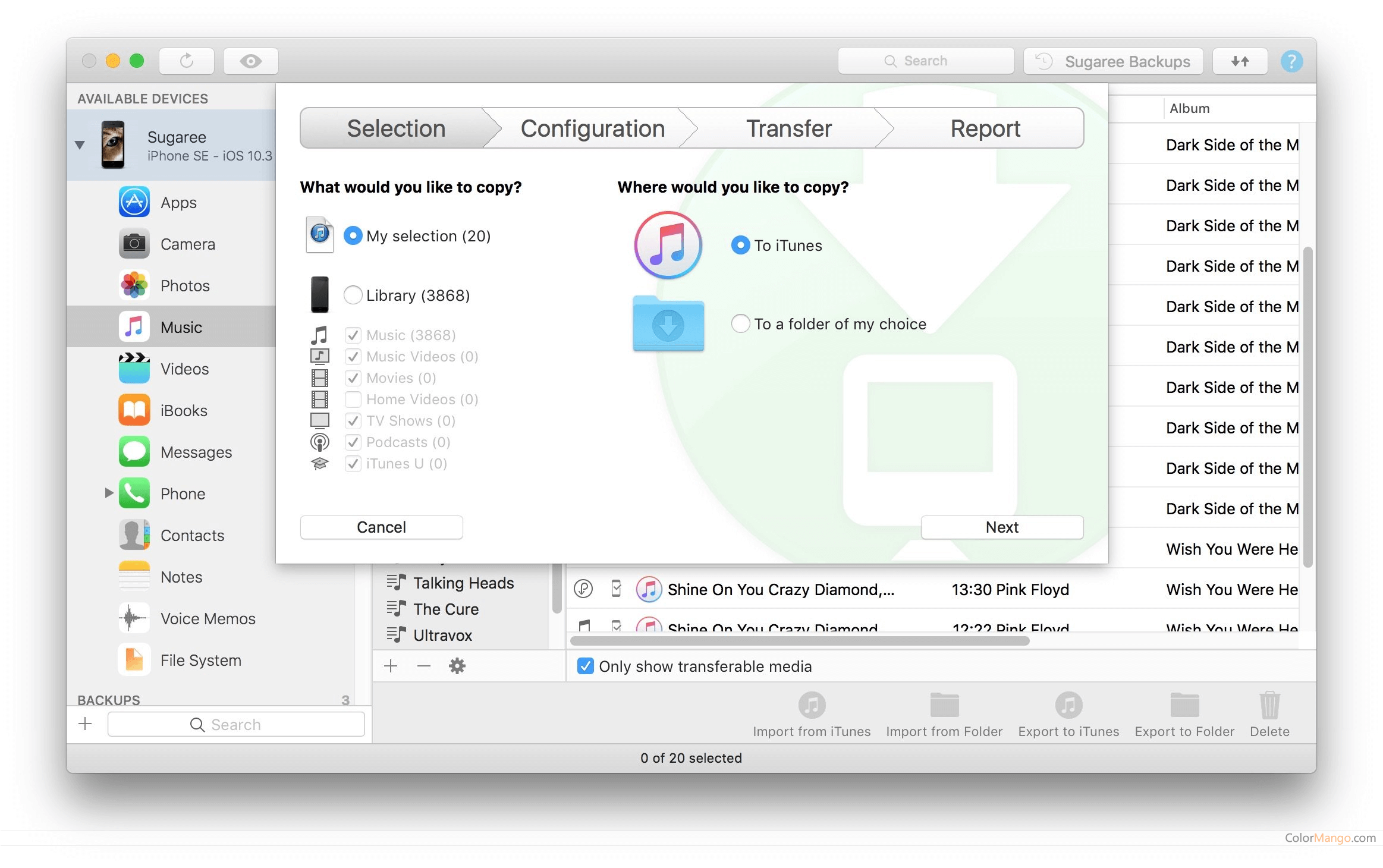Expand the Phone item triangle
This screenshot has width=1383, height=868.
click(109, 493)
